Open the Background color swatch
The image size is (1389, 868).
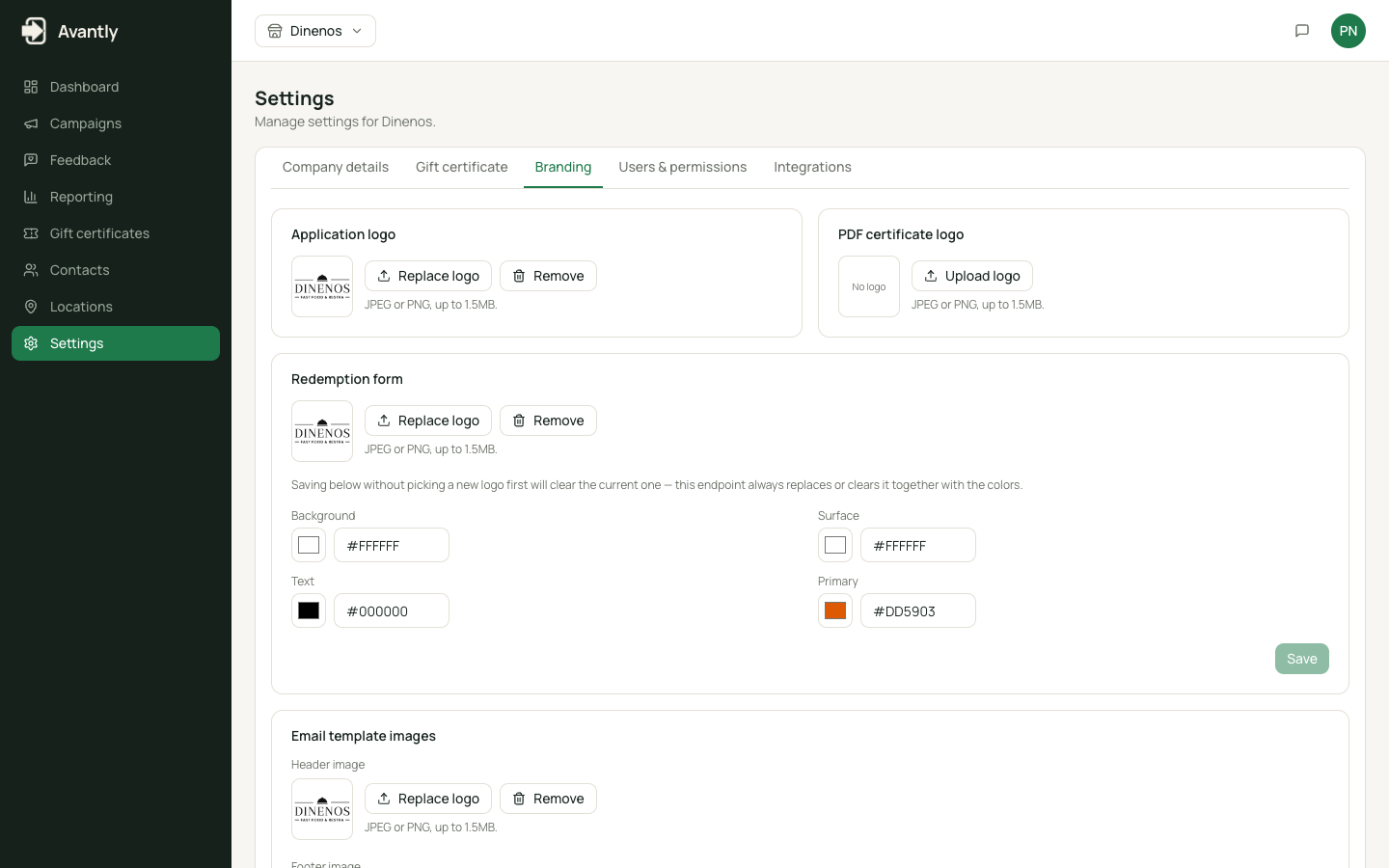point(309,545)
